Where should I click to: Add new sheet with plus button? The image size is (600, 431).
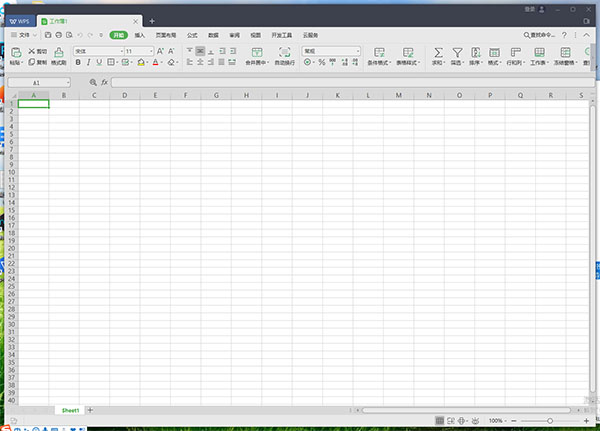coord(90,410)
